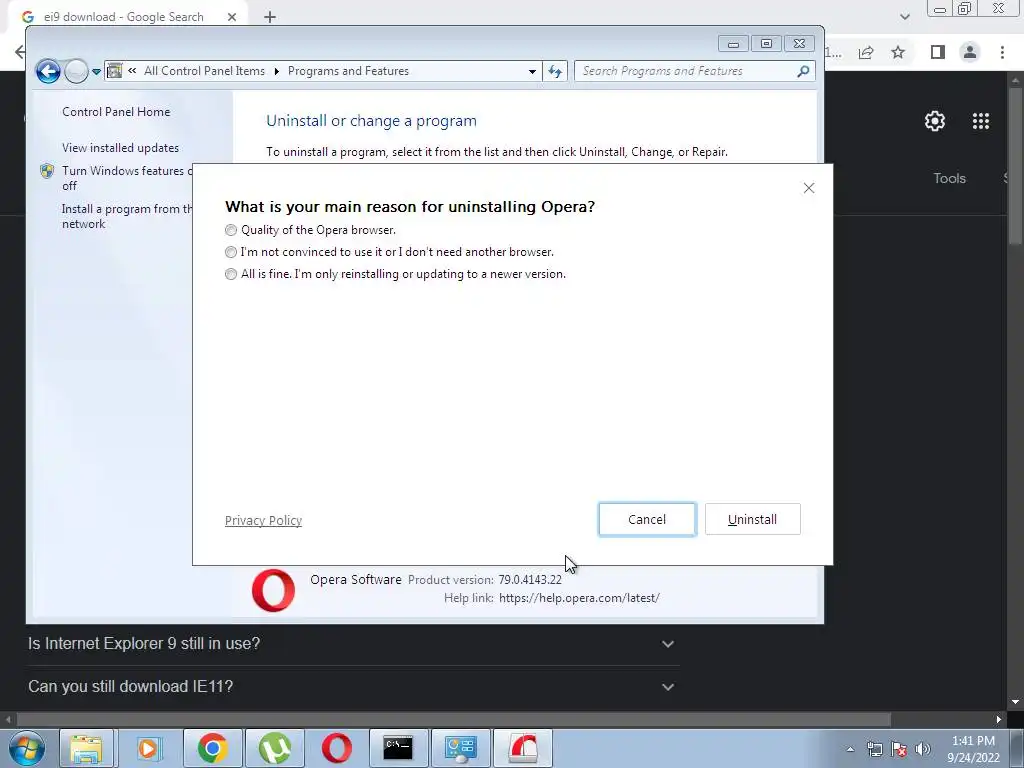Expand 'Can you still download IE11?' question
Image resolution: width=1024 pixels, height=768 pixels.
click(x=351, y=687)
